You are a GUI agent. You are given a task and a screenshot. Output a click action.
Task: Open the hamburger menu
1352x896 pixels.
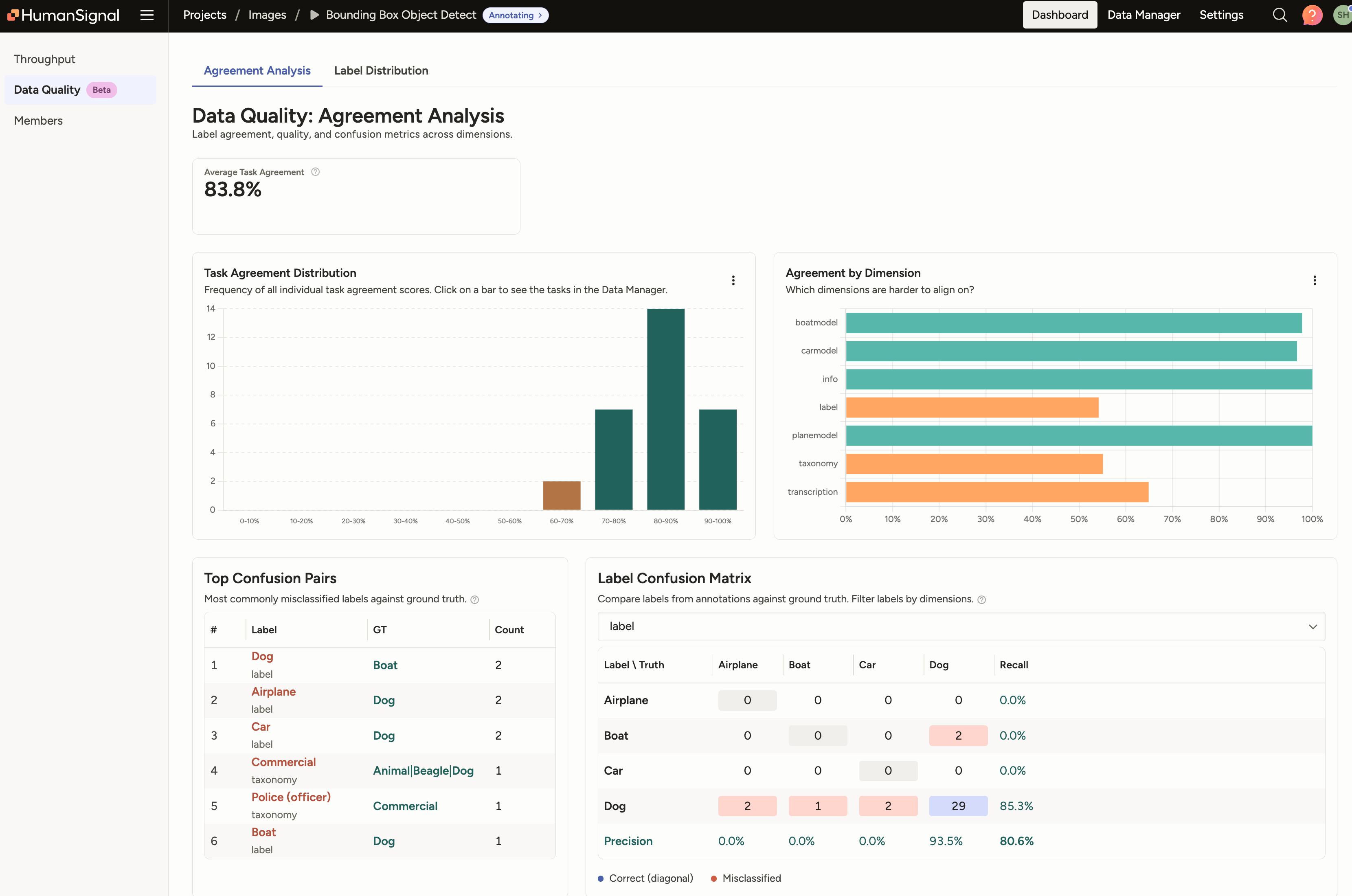coord(147,15)
